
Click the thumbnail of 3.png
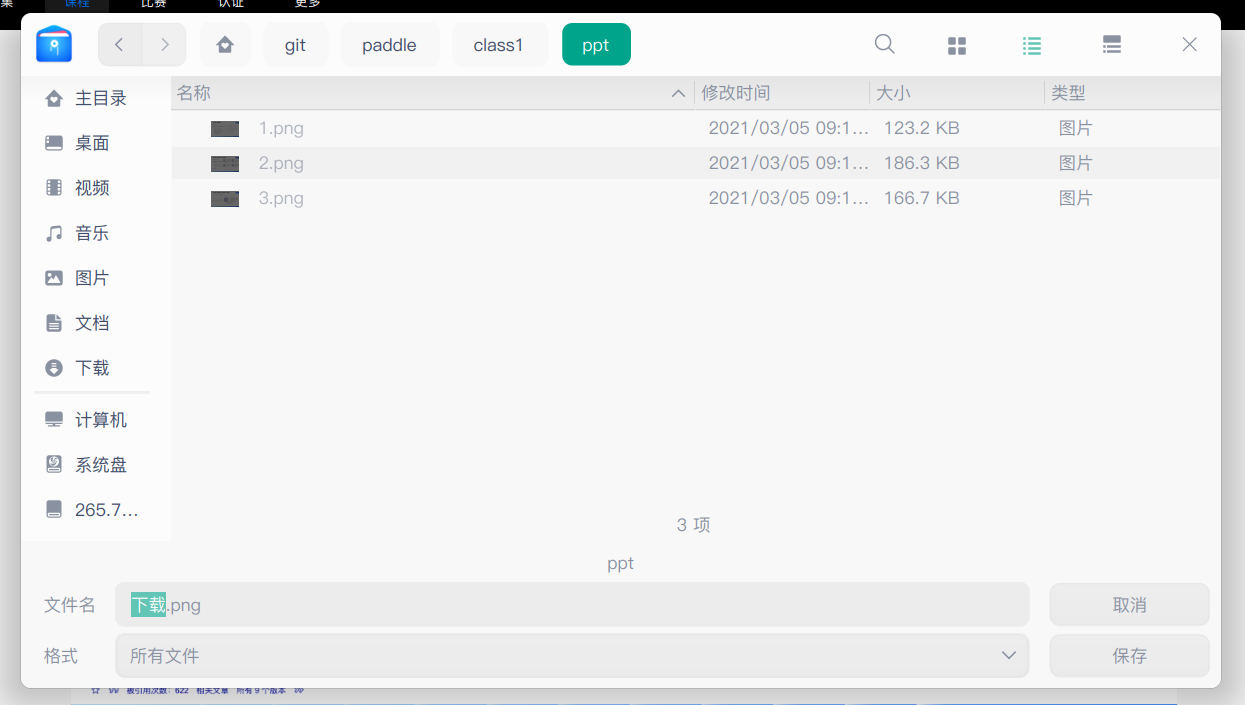point(225,199)
